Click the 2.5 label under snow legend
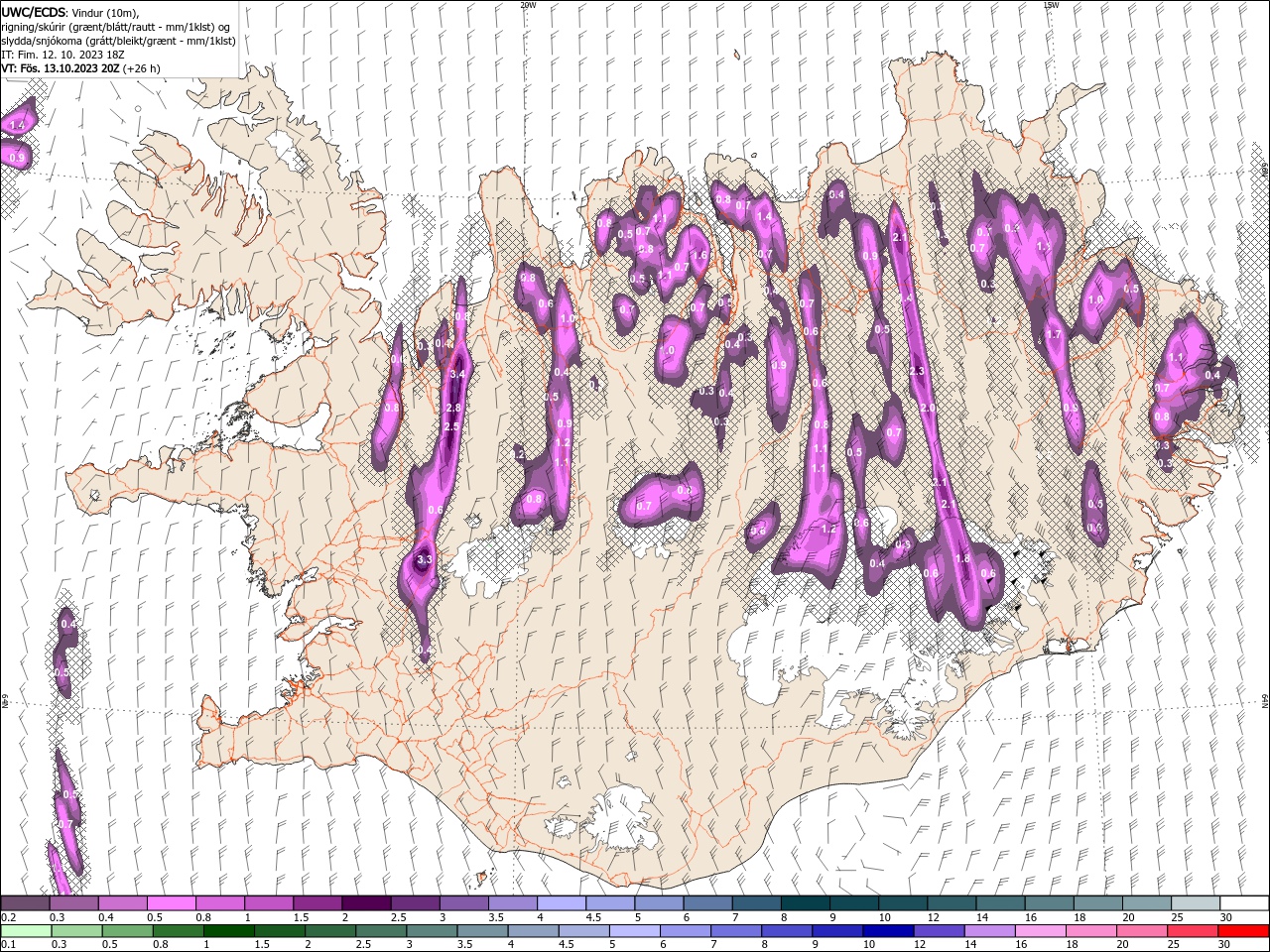Viewport: 1270px width, 952px height. click(397, 917)
